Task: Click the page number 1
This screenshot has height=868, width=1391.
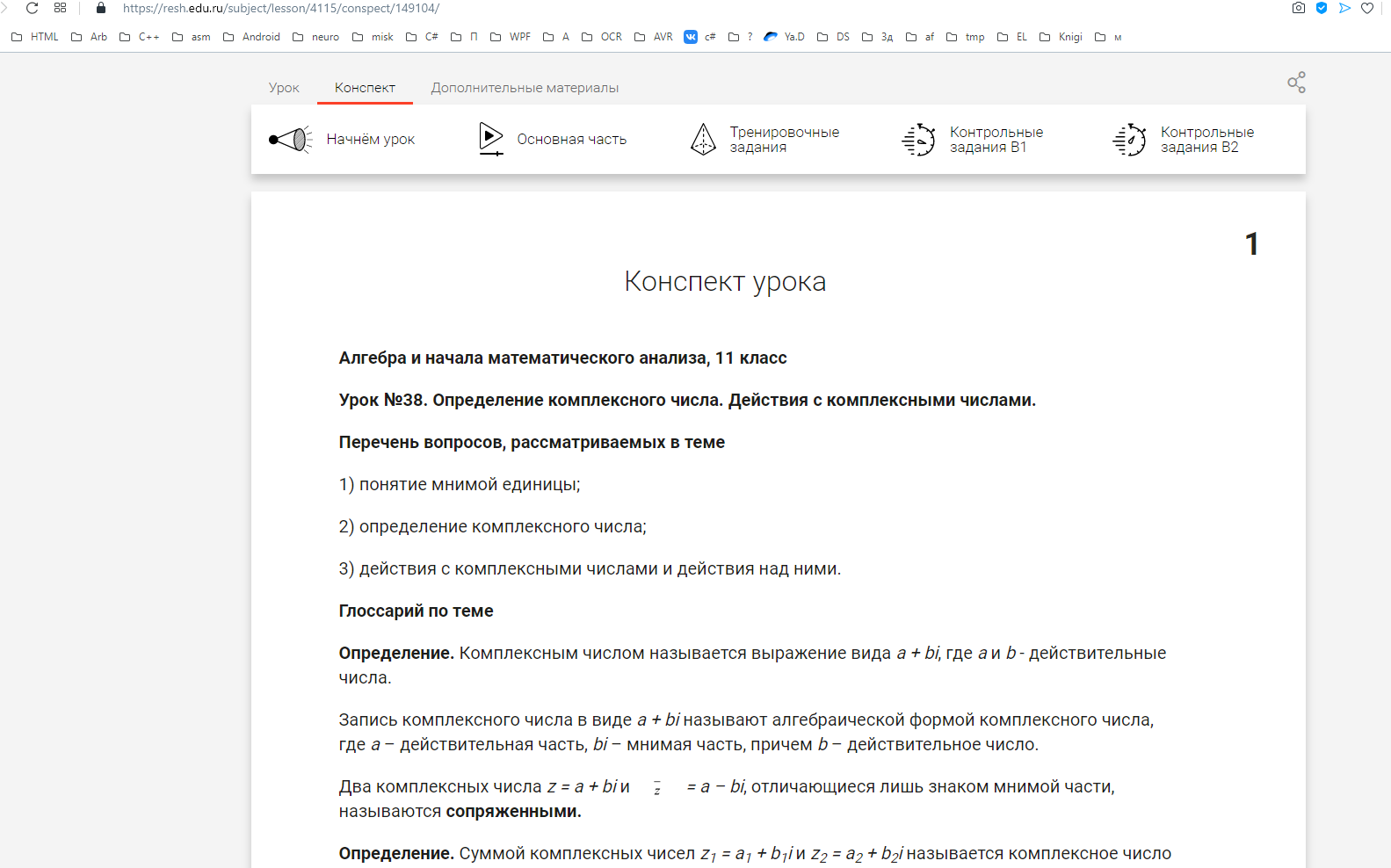Action: coord(1252,244)
